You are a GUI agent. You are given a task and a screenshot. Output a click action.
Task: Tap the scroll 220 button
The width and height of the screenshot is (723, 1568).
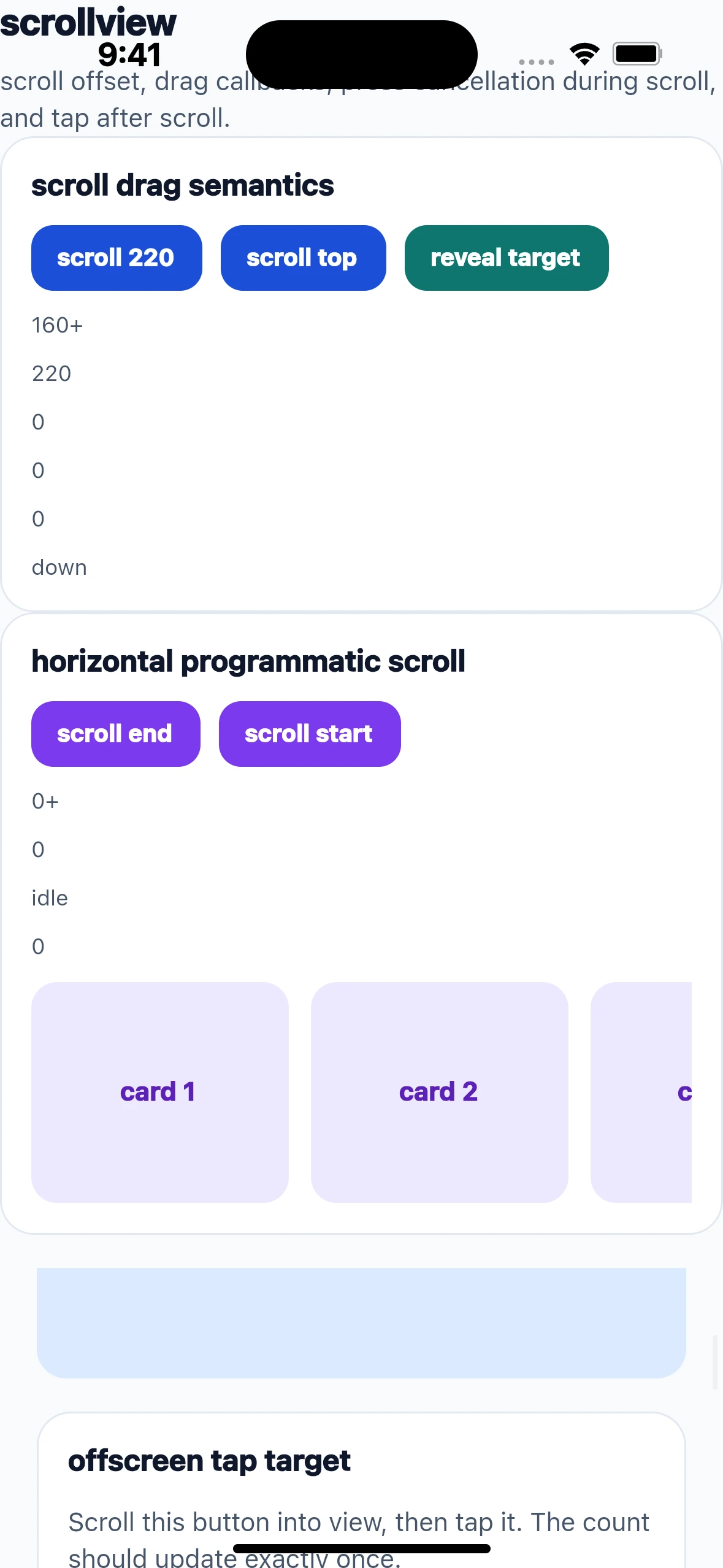coord(117,258)
